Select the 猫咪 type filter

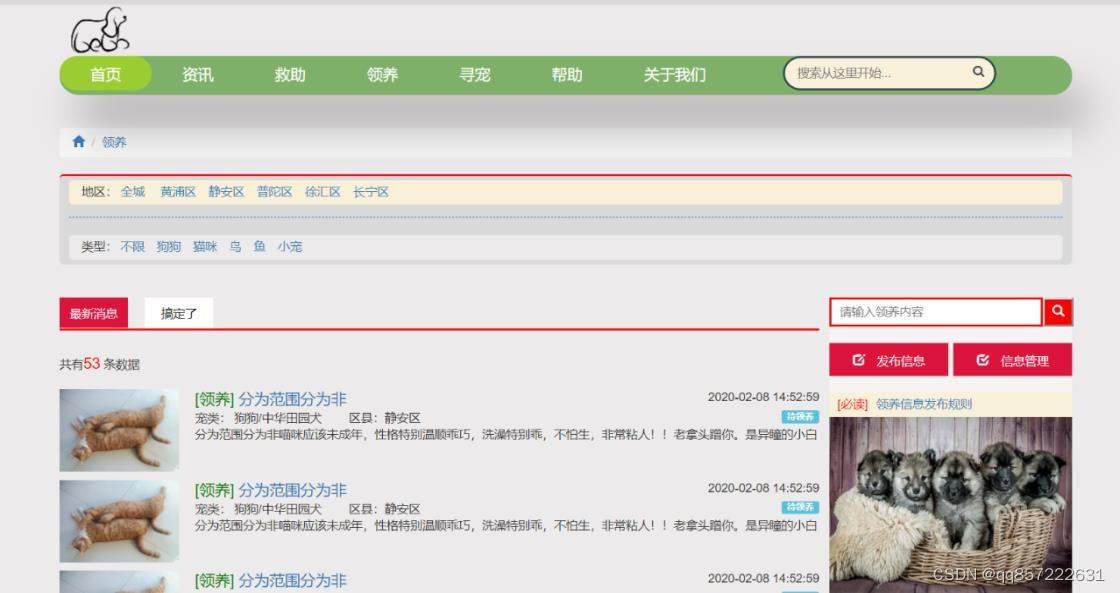pyautogui.click(x=205, y=246)
